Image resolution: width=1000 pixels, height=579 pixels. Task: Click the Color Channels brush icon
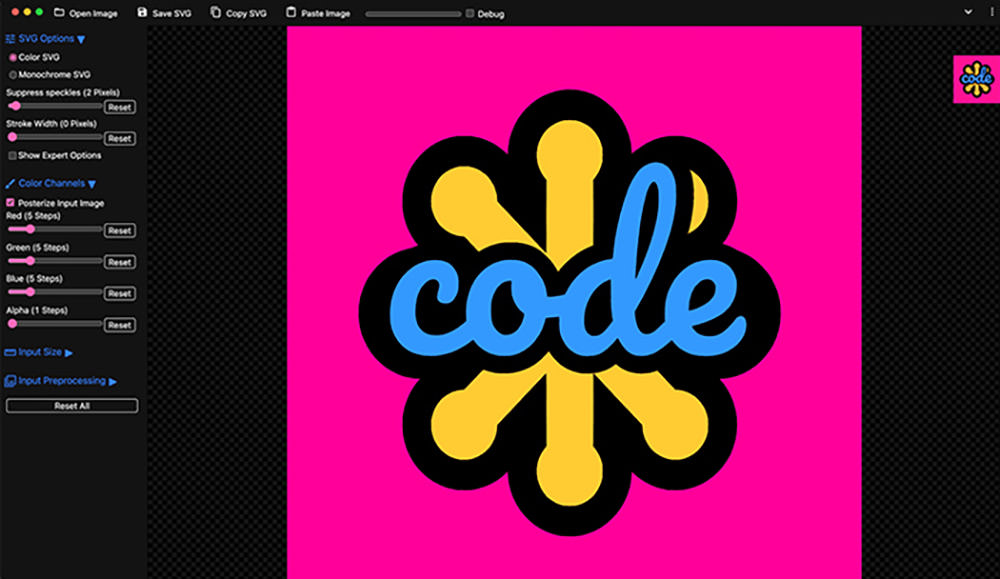point(10,184)
